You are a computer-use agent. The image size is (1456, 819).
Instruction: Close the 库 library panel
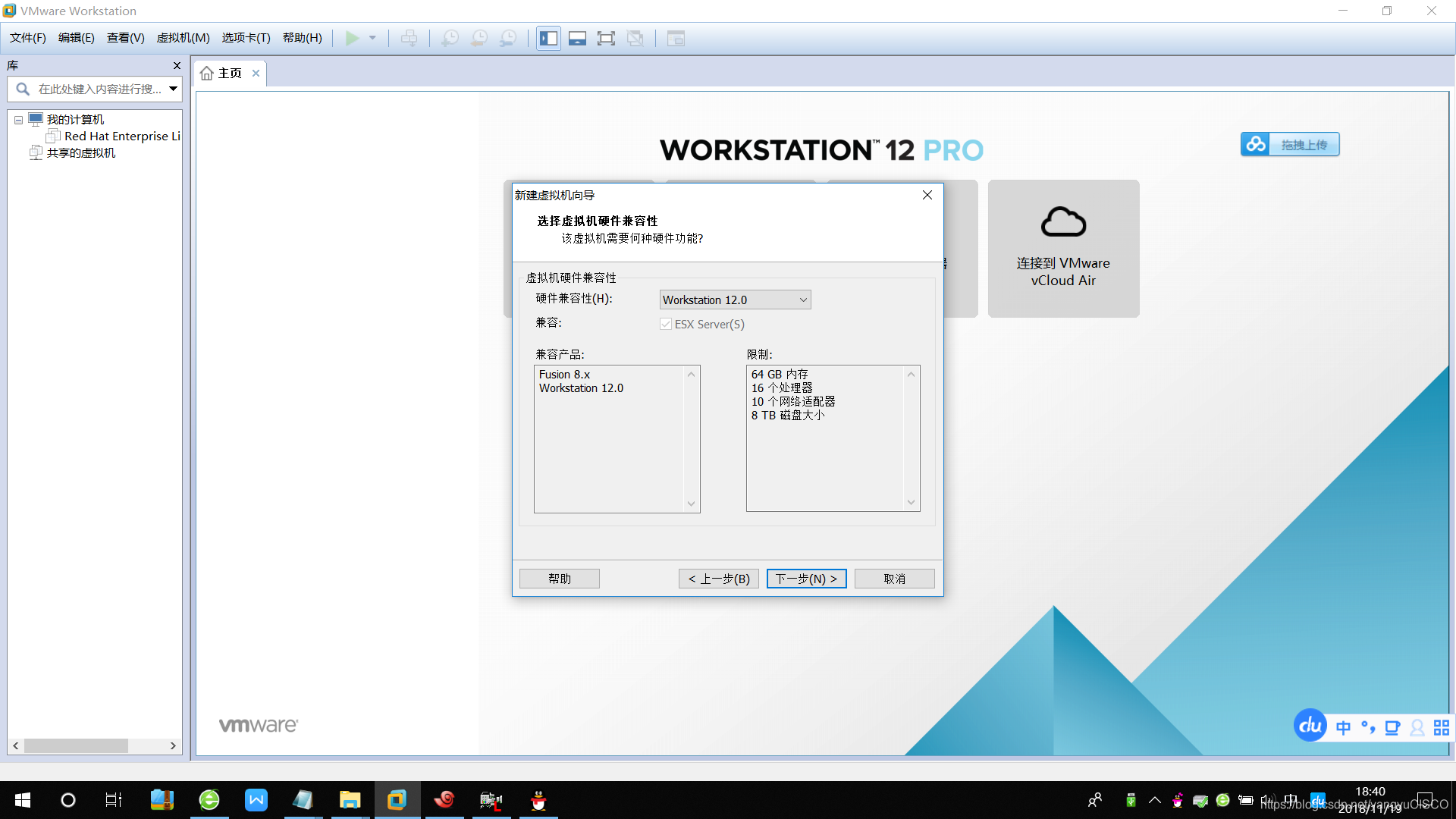point(177,66)
